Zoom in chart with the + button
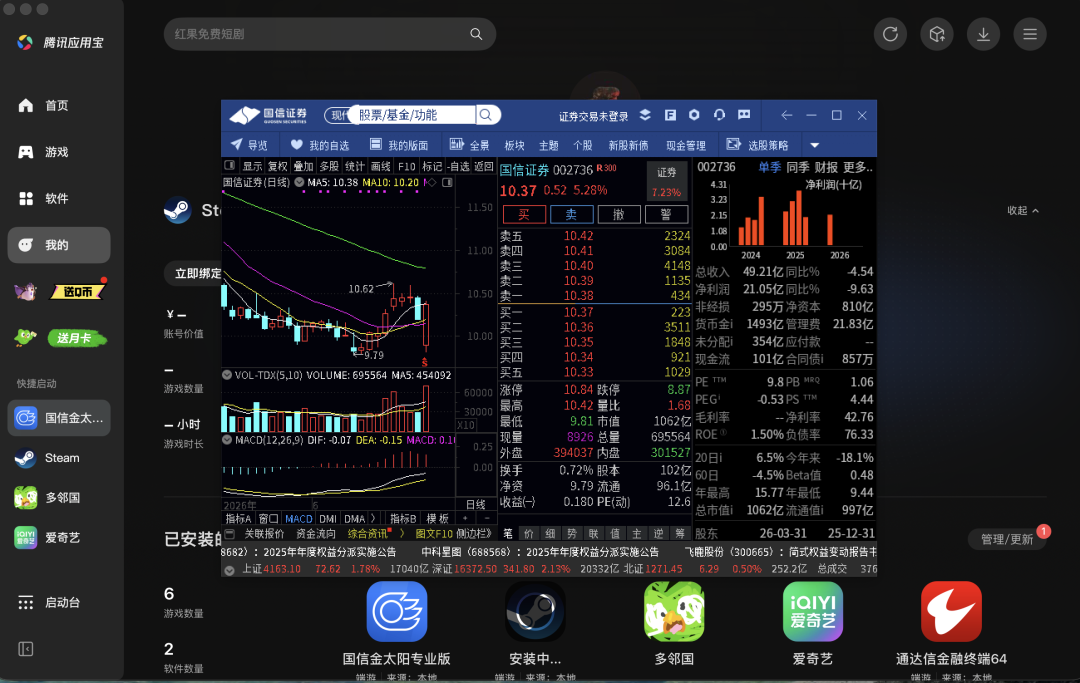 pos(466,518)
